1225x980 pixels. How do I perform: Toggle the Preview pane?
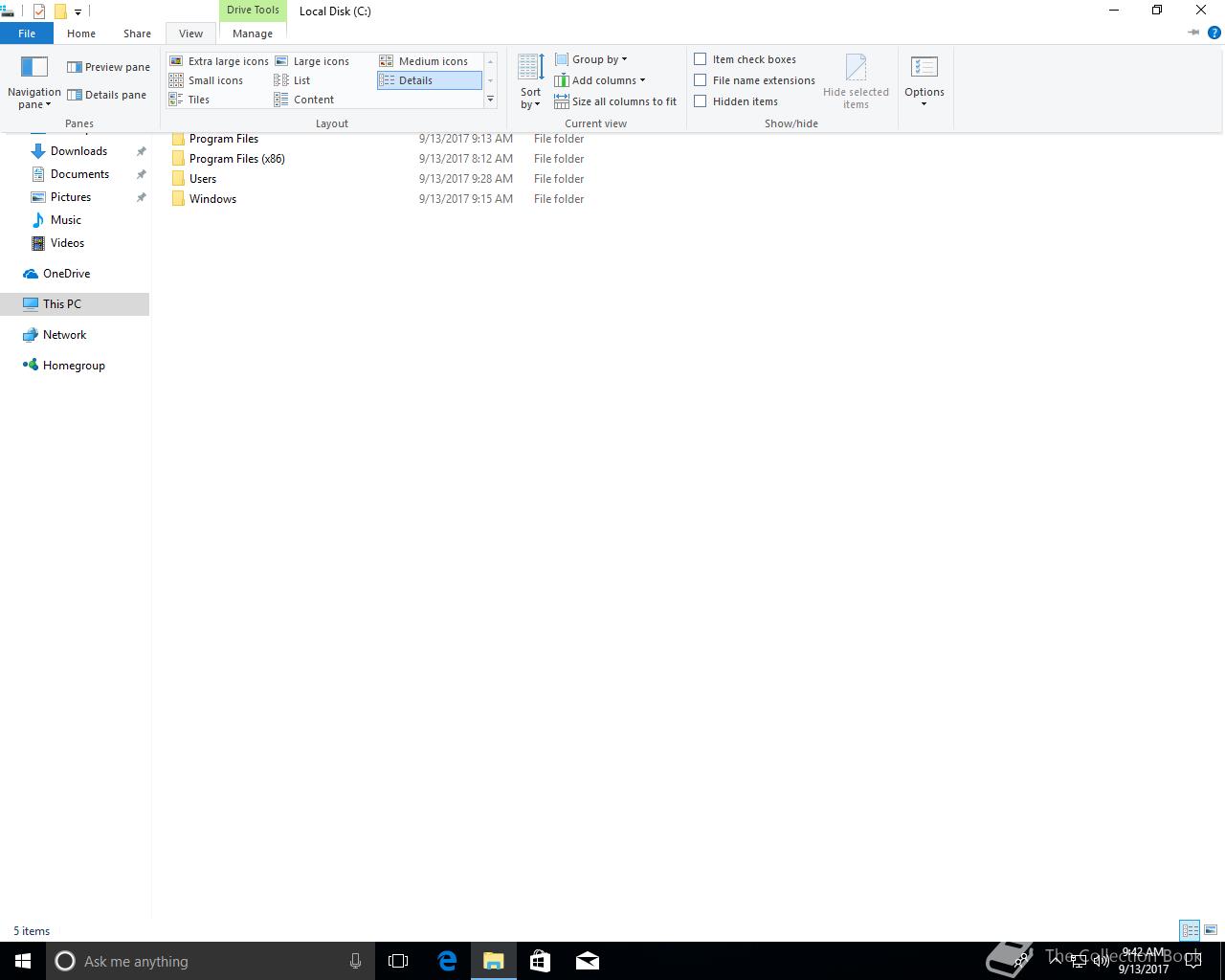108,67
